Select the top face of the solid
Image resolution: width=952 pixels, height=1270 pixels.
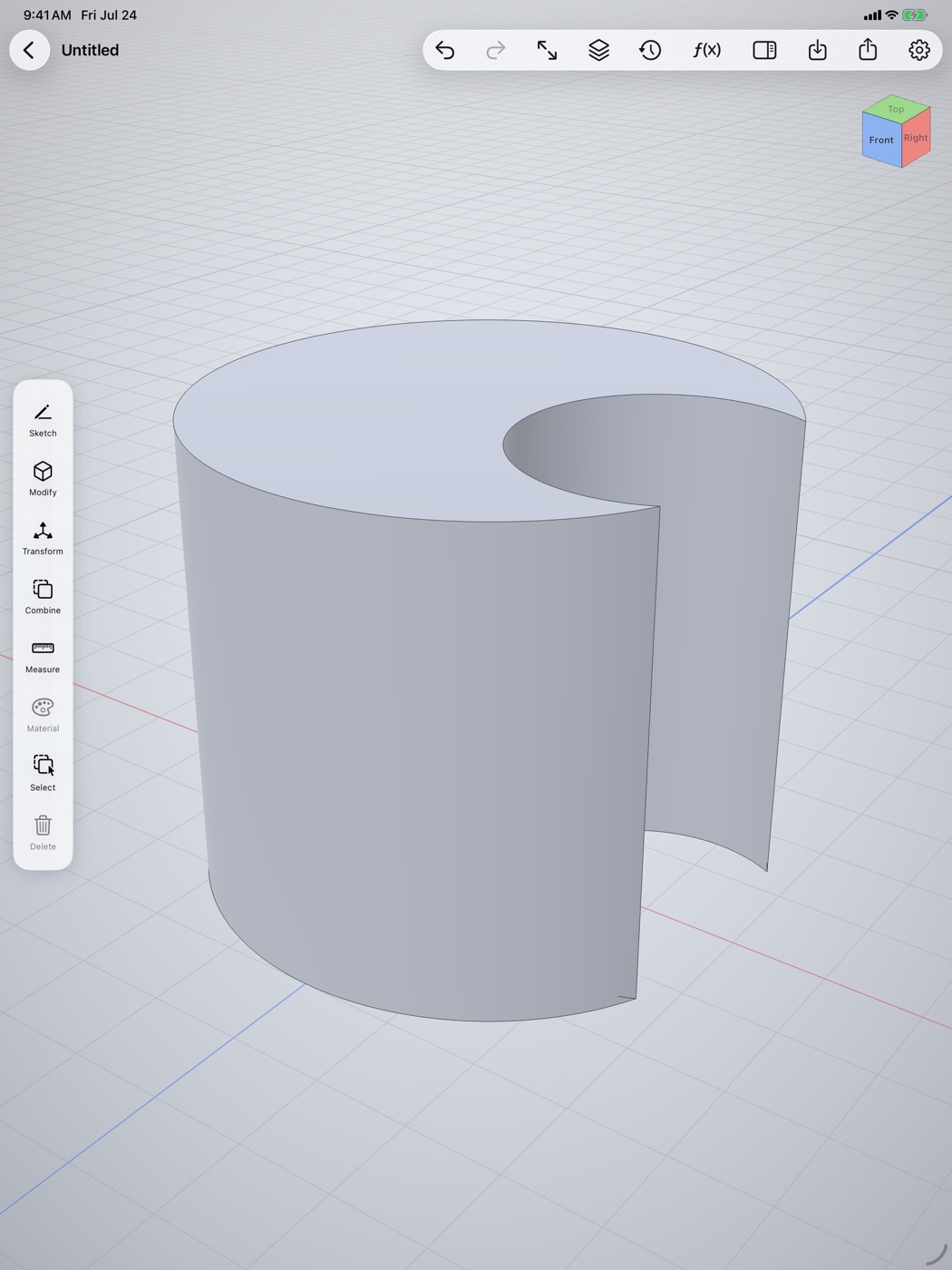point(363,417)
